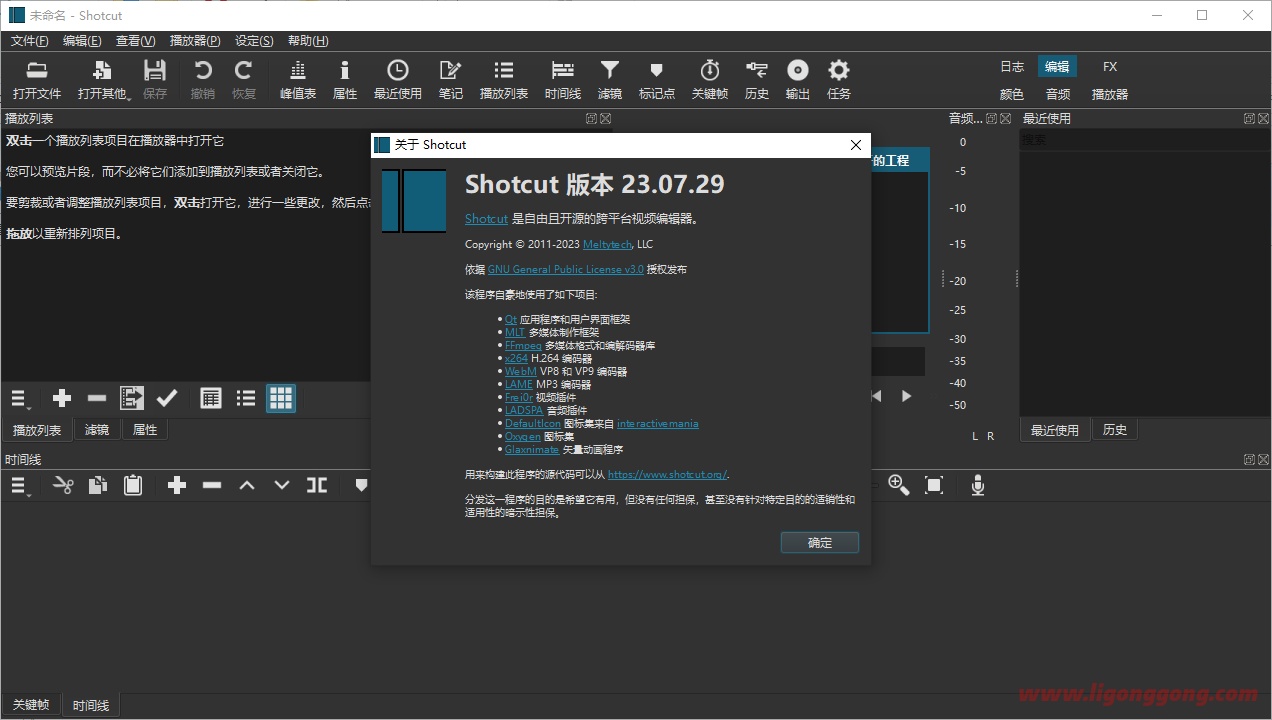The width and height of the screenshot is (1272, 720).
Task: Open the GNU General Public License link
Action: pos(565,270)
